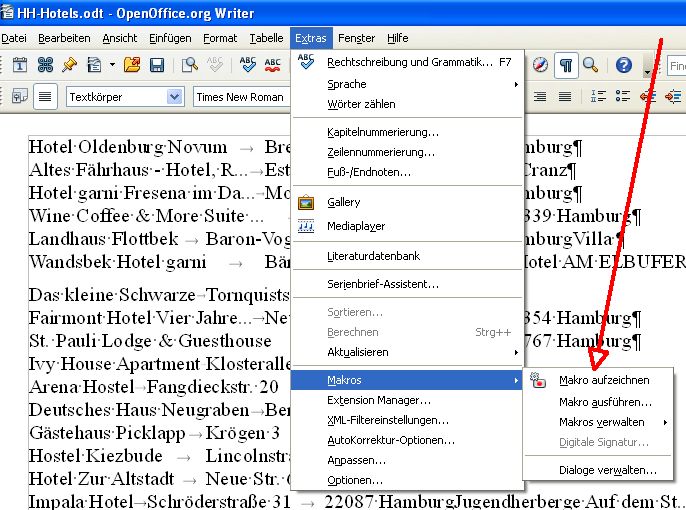The image size is (686, 510).
Task: Click the blue four-loop knot icon
Action: (45, 65)
